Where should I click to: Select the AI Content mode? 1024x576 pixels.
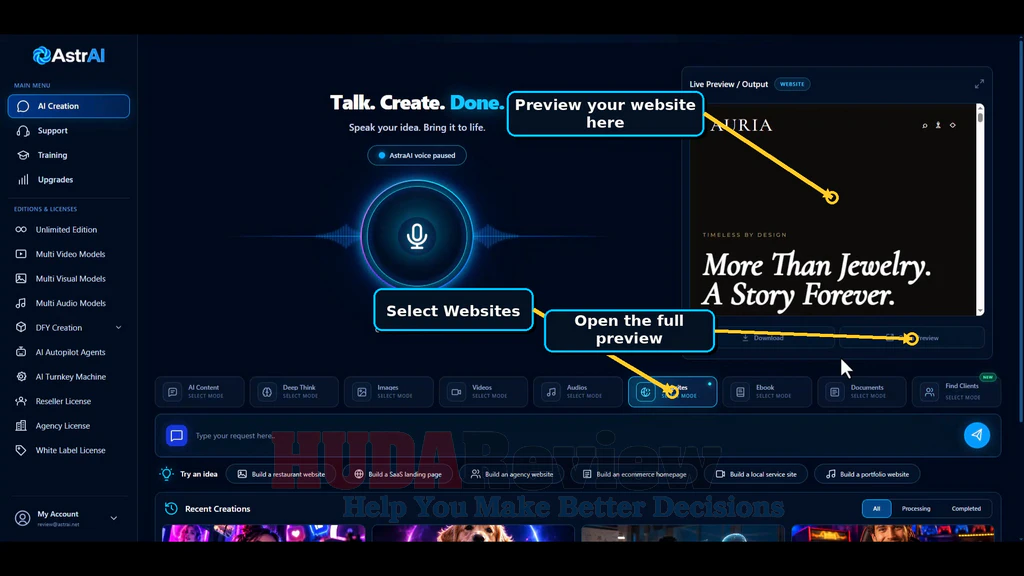tap(199, 392)
